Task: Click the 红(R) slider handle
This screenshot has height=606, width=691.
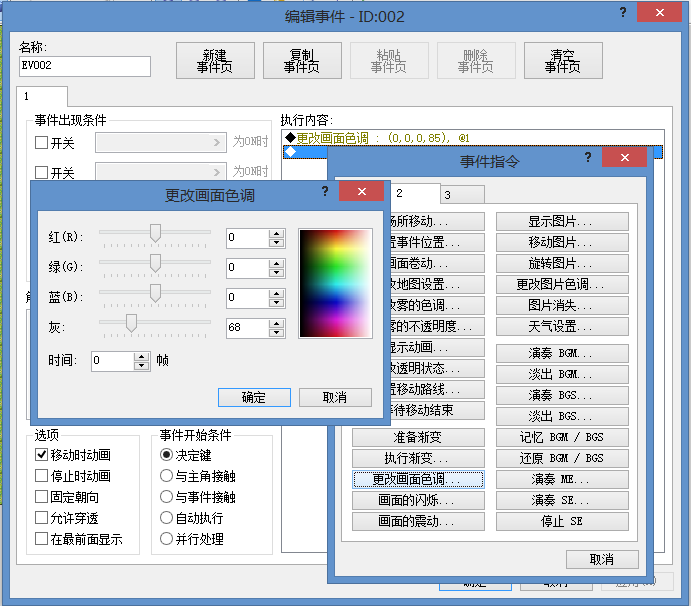Action: pos(155,233)
